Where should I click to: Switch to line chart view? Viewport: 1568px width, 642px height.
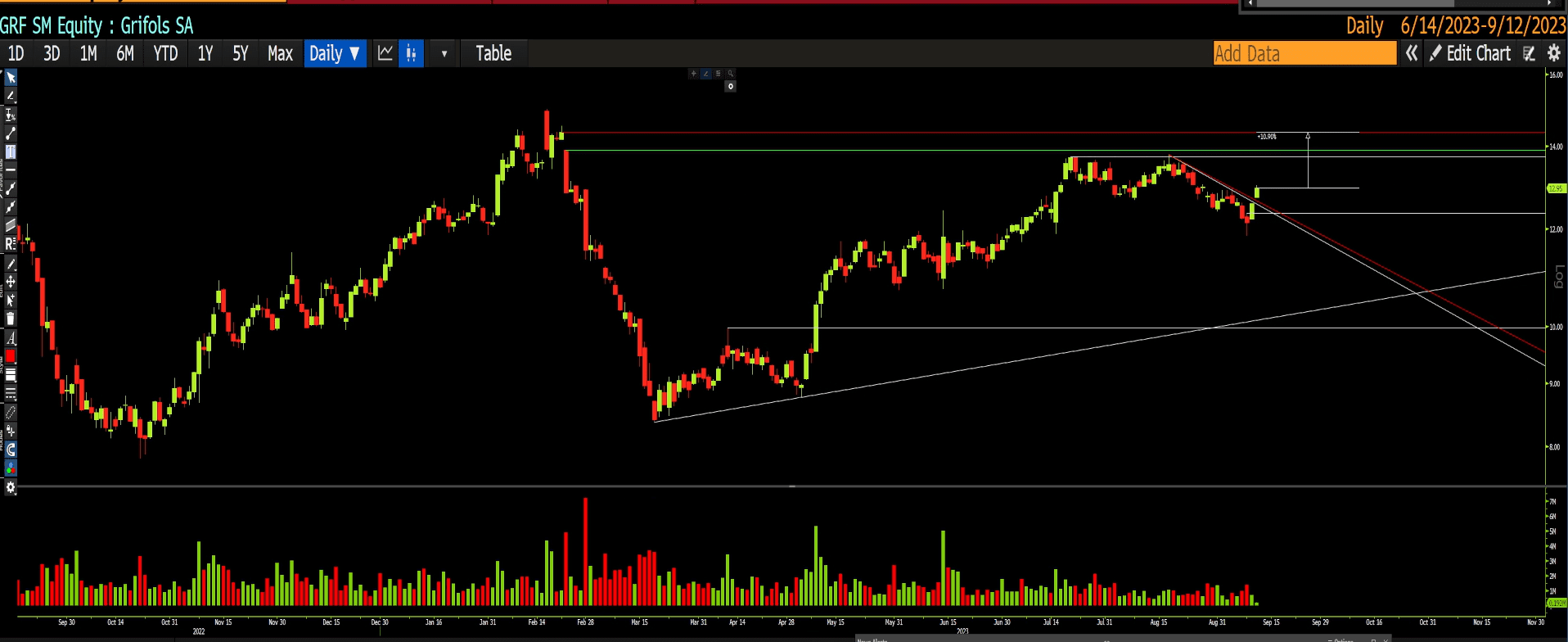click(385, 54)
